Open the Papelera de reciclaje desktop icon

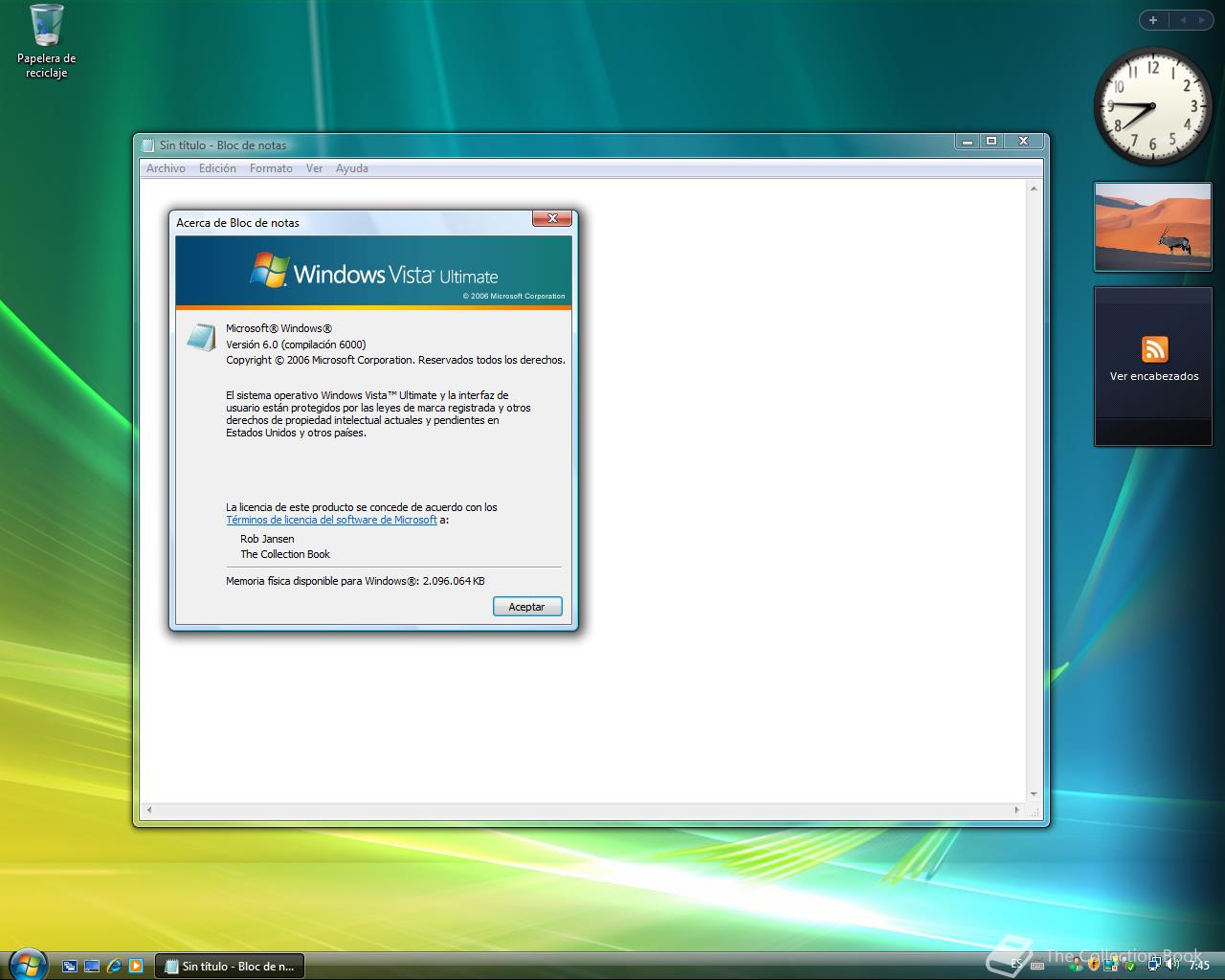46,41
